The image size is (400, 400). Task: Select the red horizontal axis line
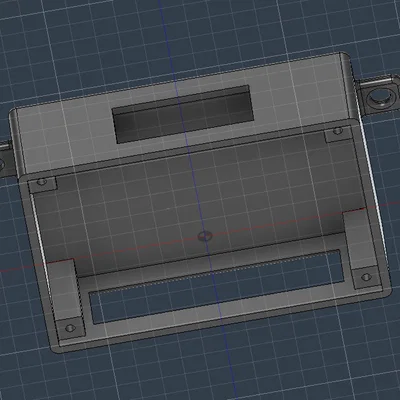coord(200,237)
